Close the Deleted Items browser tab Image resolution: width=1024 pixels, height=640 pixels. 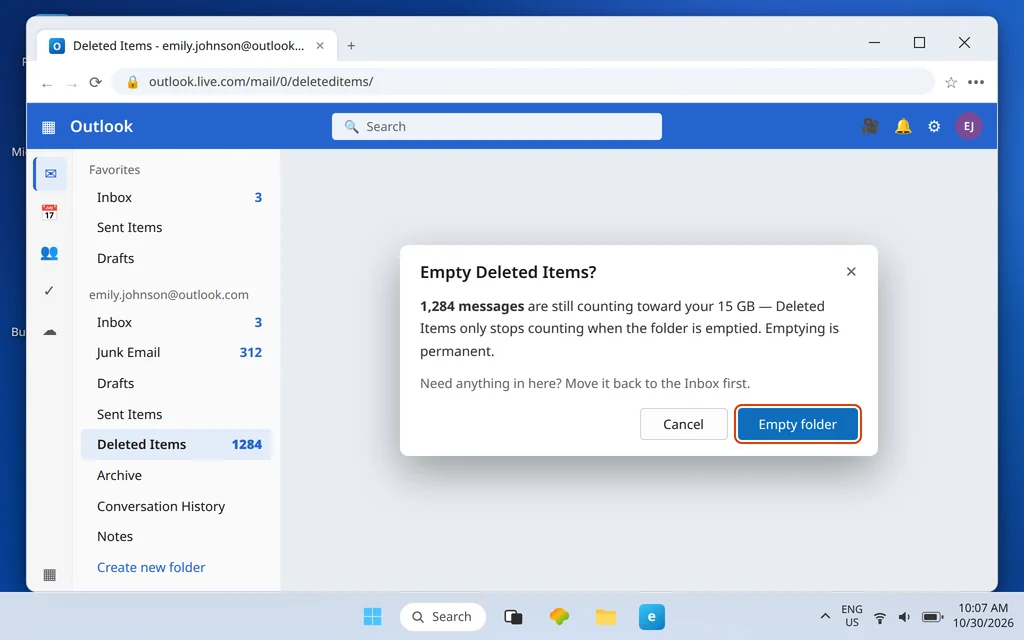click(x=320, y=46)
